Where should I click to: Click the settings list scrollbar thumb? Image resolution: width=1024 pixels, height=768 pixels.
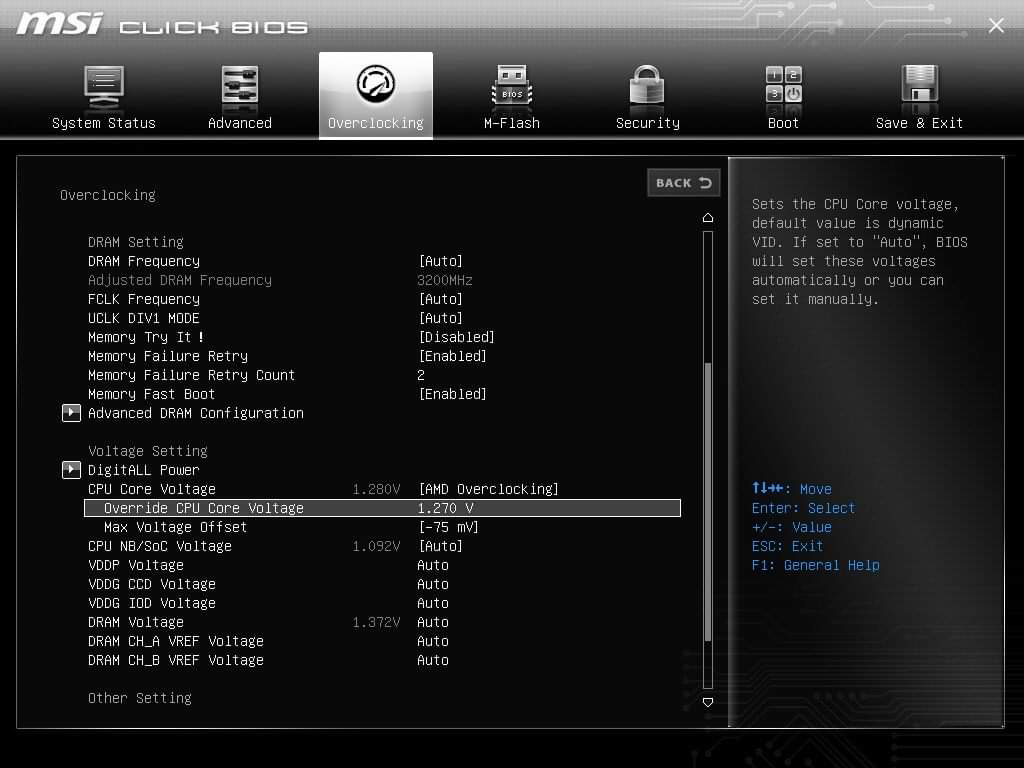[x=708, y=502]
